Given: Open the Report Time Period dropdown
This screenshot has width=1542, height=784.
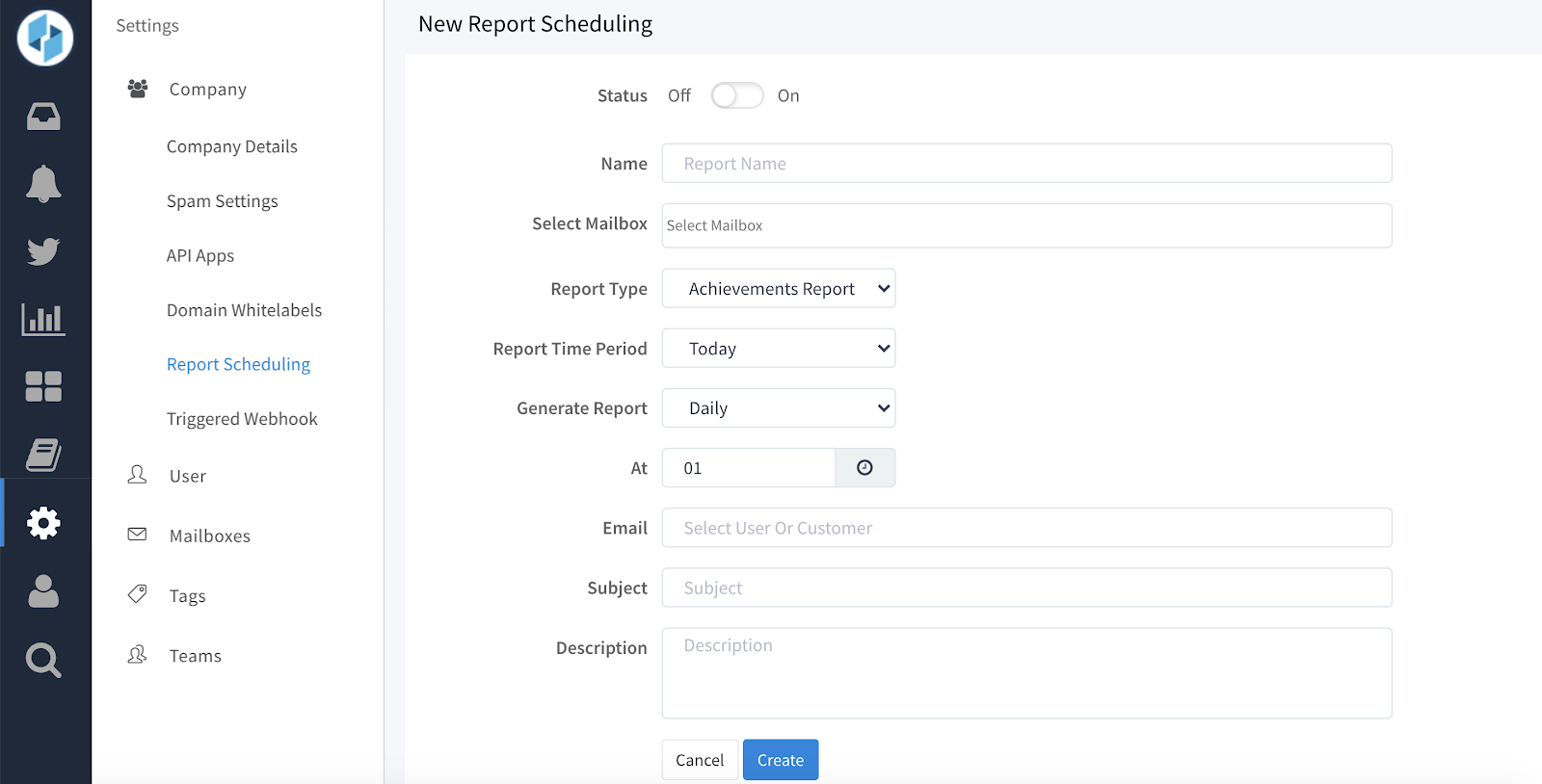Looking at the screenshot, I should (x=779, y=348).
